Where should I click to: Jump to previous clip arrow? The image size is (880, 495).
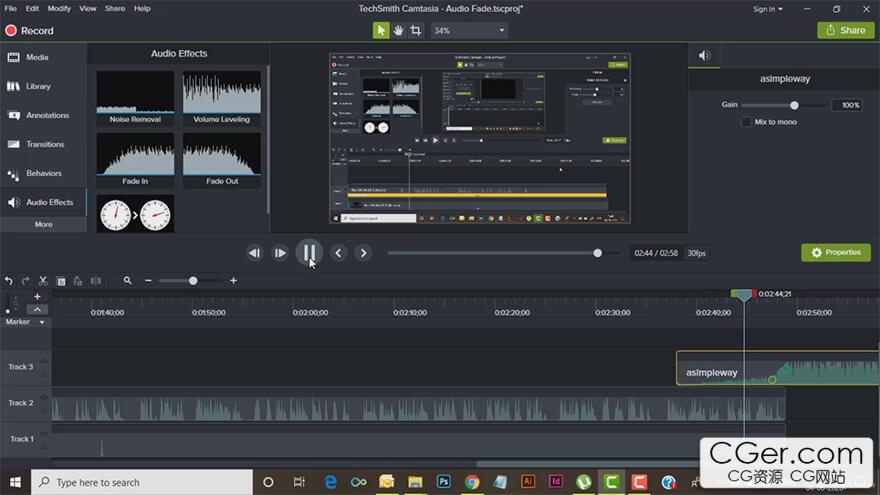click(x=338, y=253)
